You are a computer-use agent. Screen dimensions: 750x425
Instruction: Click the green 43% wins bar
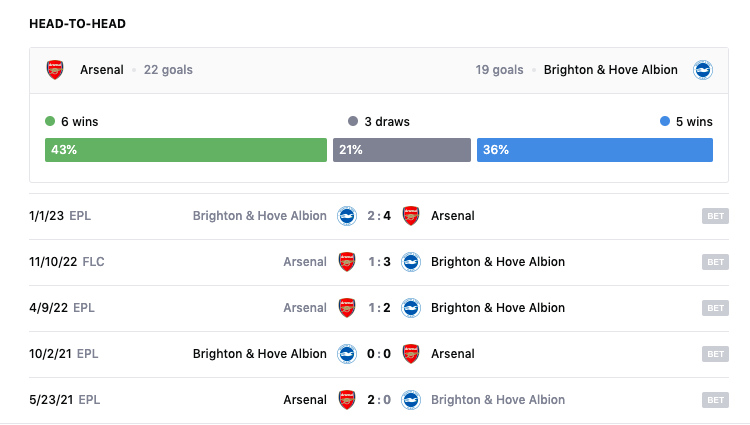(x=186, y=150)
